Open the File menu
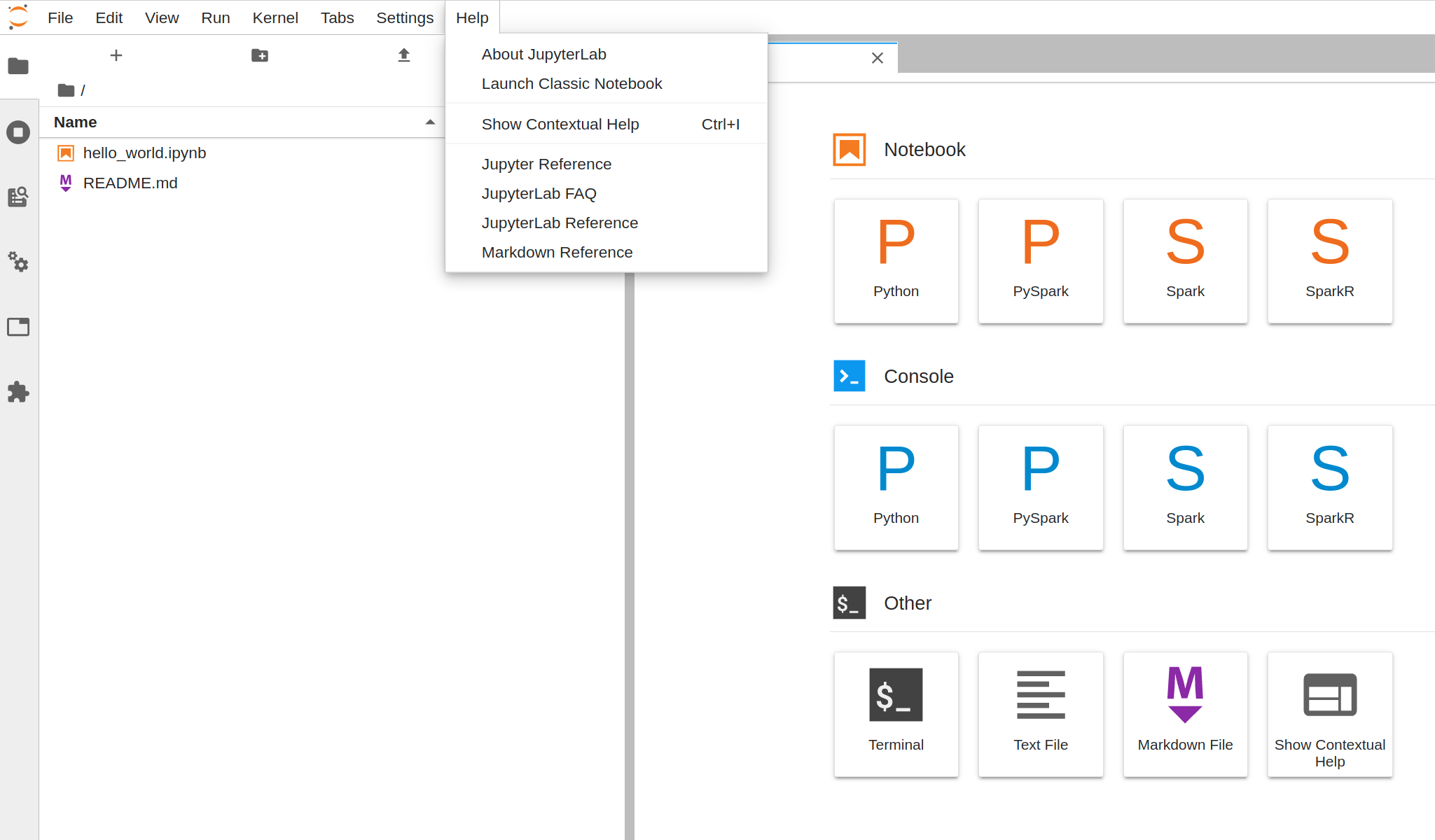 pos(60,17)
